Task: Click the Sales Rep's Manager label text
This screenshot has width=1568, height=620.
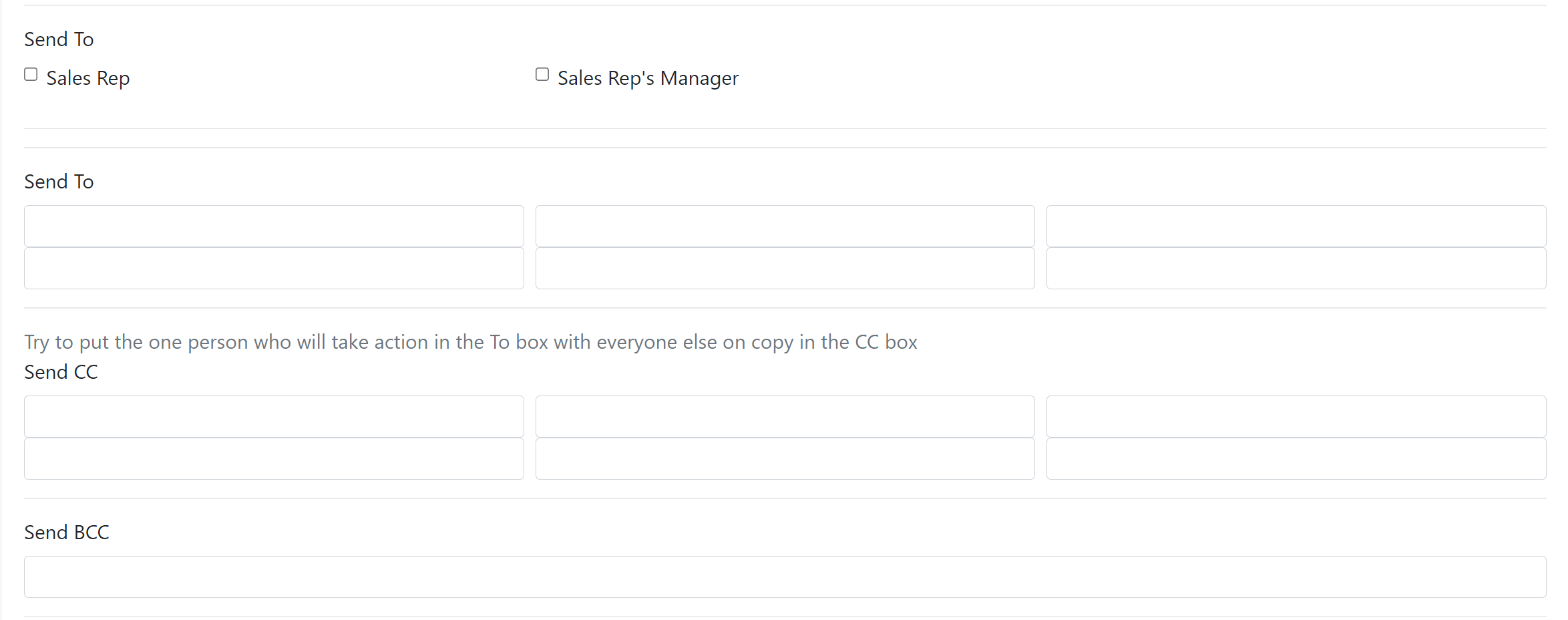Action: point(648,78)
